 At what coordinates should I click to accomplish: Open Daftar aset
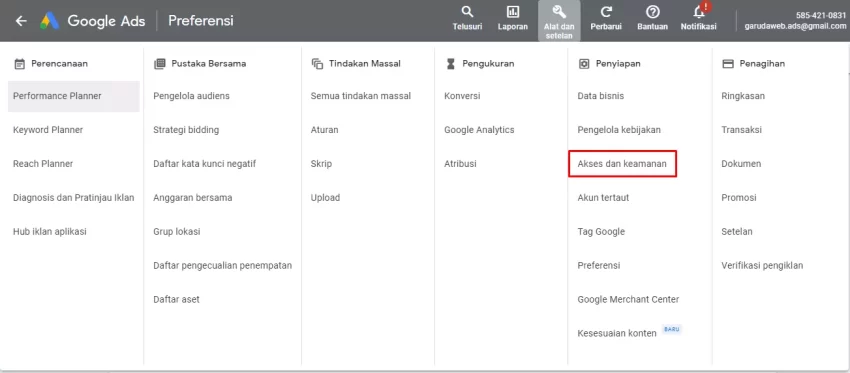pyautogui.click(x=176, y=299)
